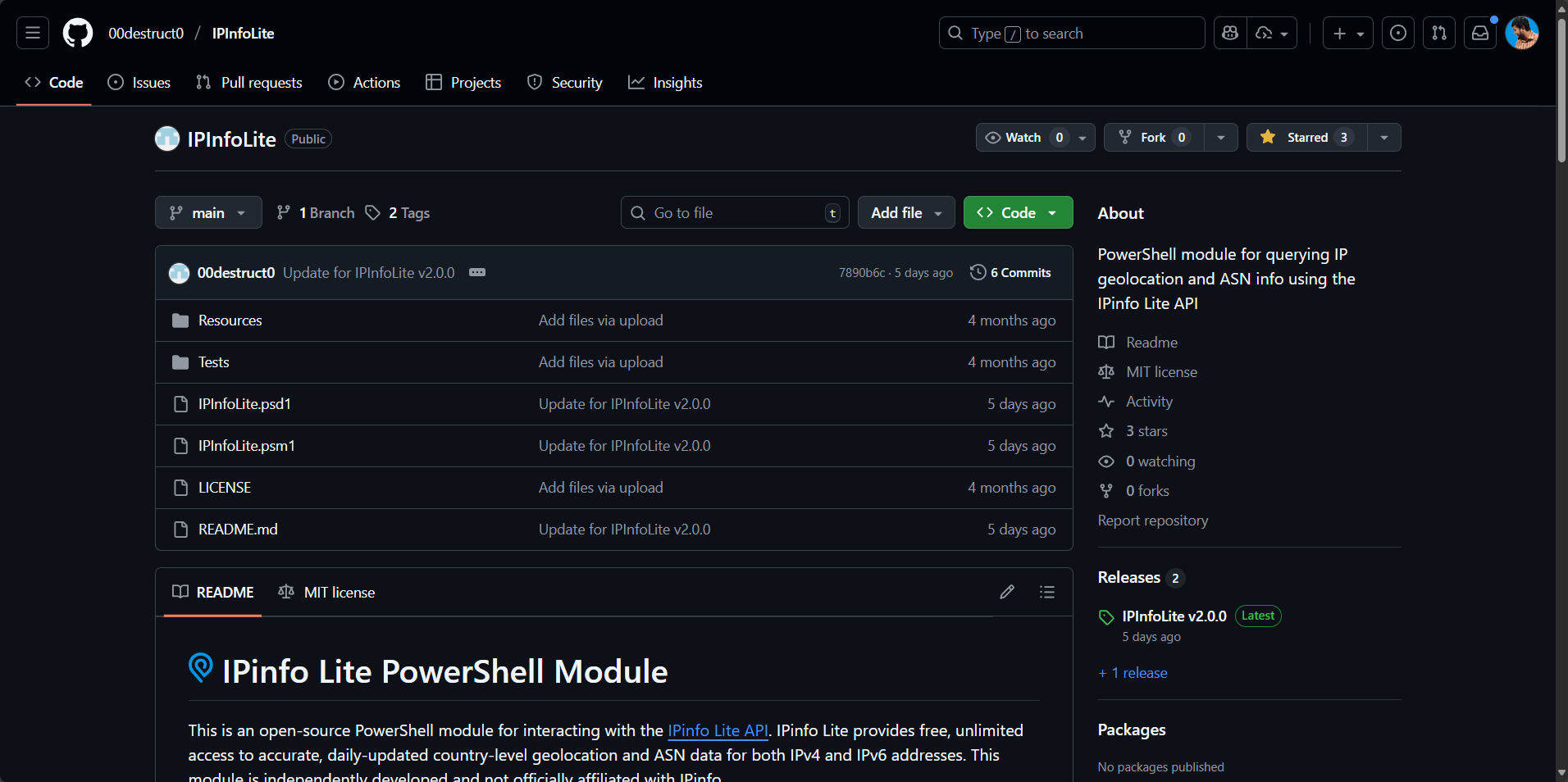
Task: Open the Actions tab
Action: coord(364,83)
